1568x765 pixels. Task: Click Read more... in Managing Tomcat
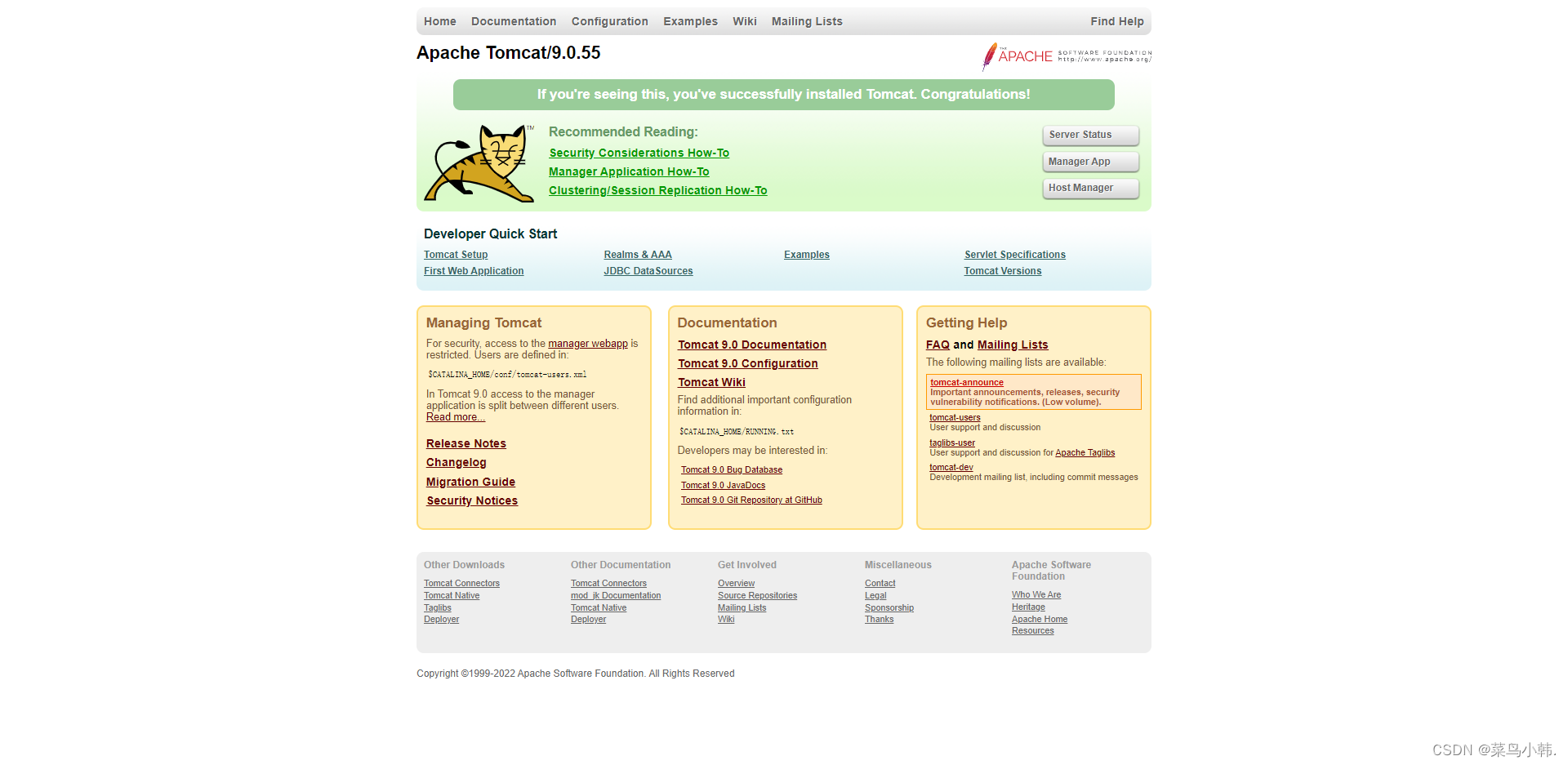456,417
